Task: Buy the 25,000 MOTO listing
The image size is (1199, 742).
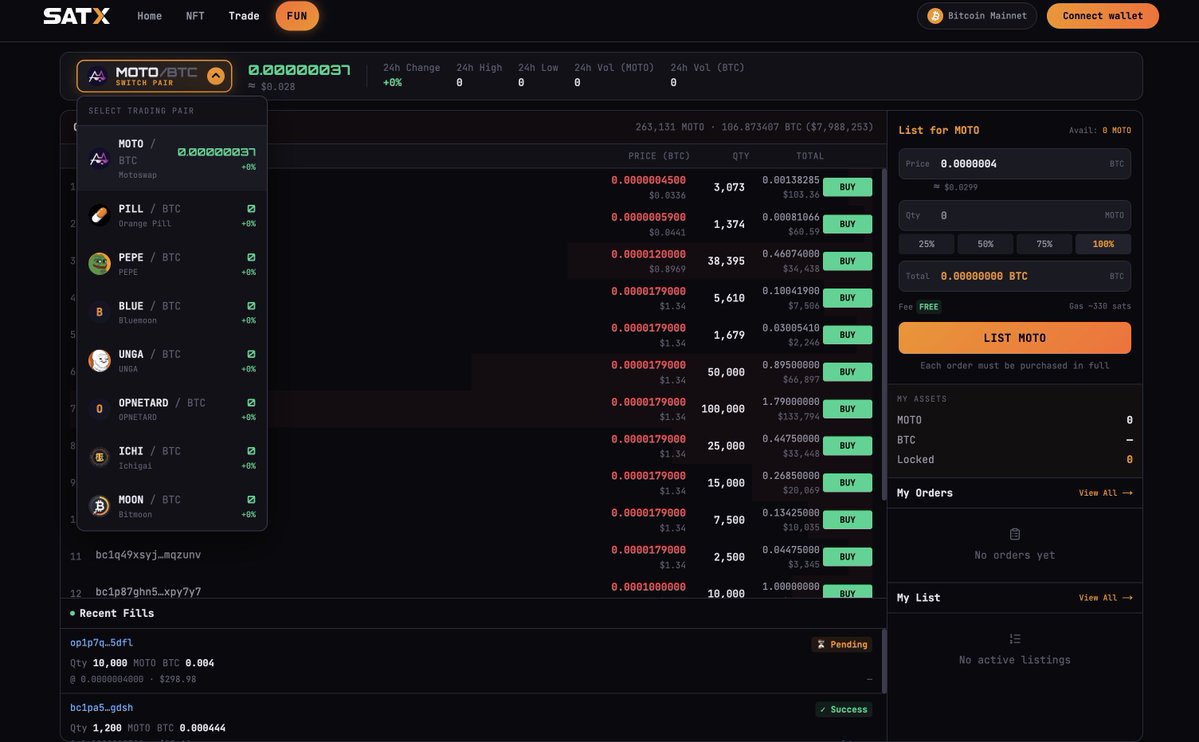Action: pos(847,445)
